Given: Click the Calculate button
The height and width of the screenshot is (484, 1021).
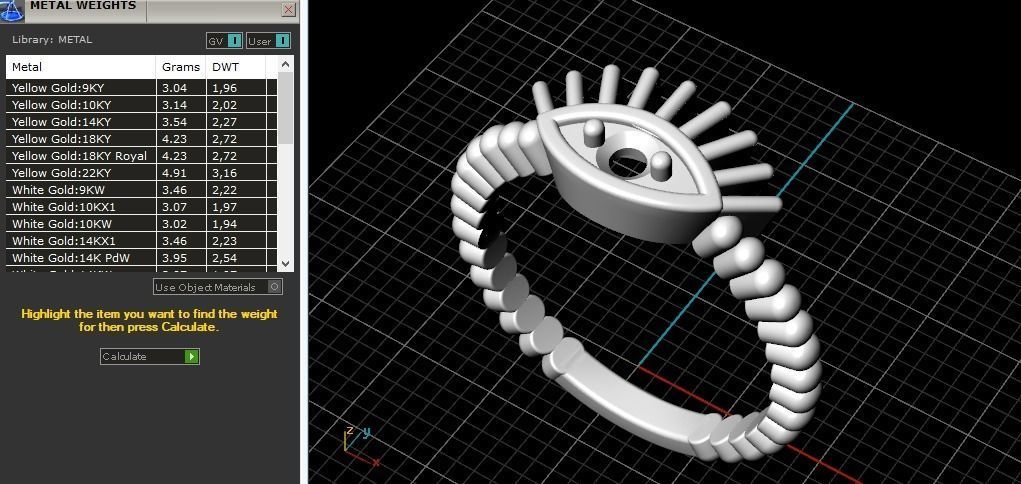Looking at the screenshot, I should tap(150, 356).
